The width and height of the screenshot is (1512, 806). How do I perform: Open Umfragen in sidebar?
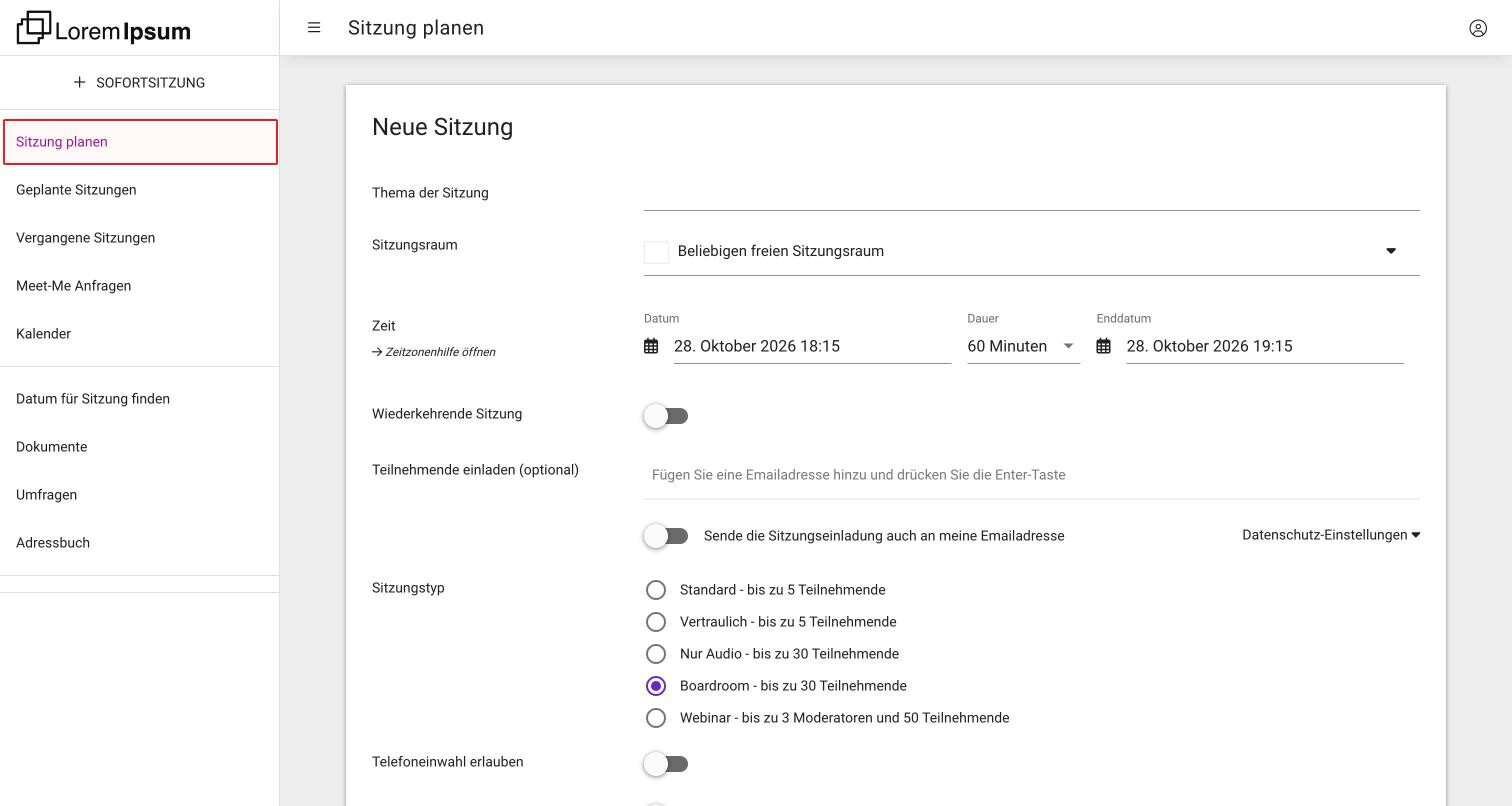click(x=140, y=495)
